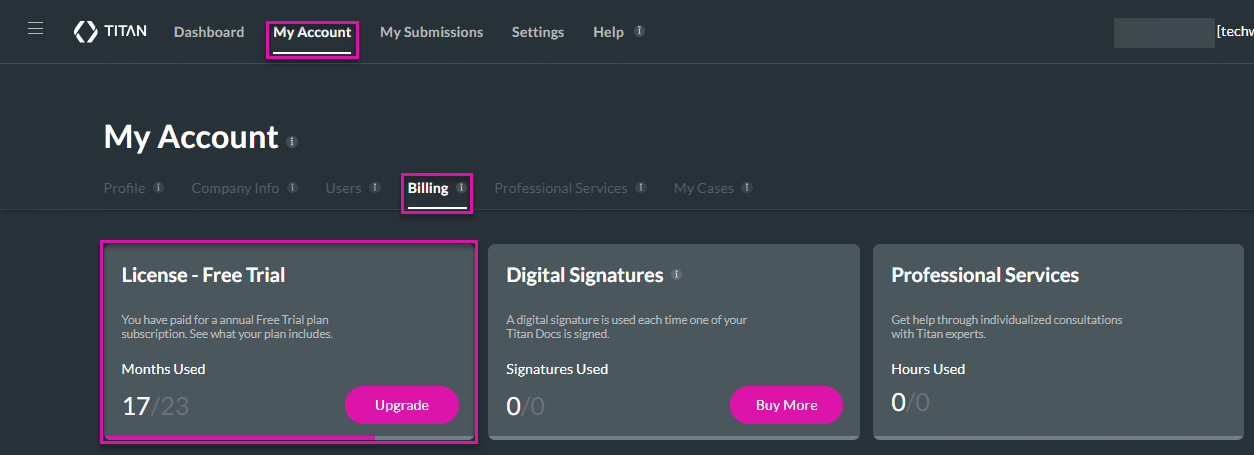Click info icon next to Profile tab
The image size is (1254, 455).
click(159, 187)
